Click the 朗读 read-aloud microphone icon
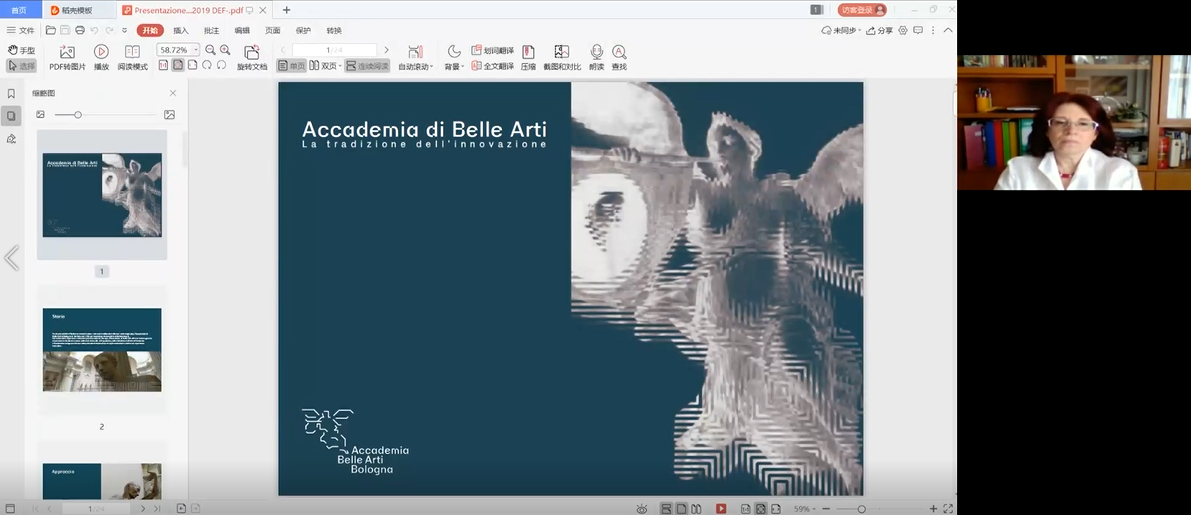 (x=596, y=52)
